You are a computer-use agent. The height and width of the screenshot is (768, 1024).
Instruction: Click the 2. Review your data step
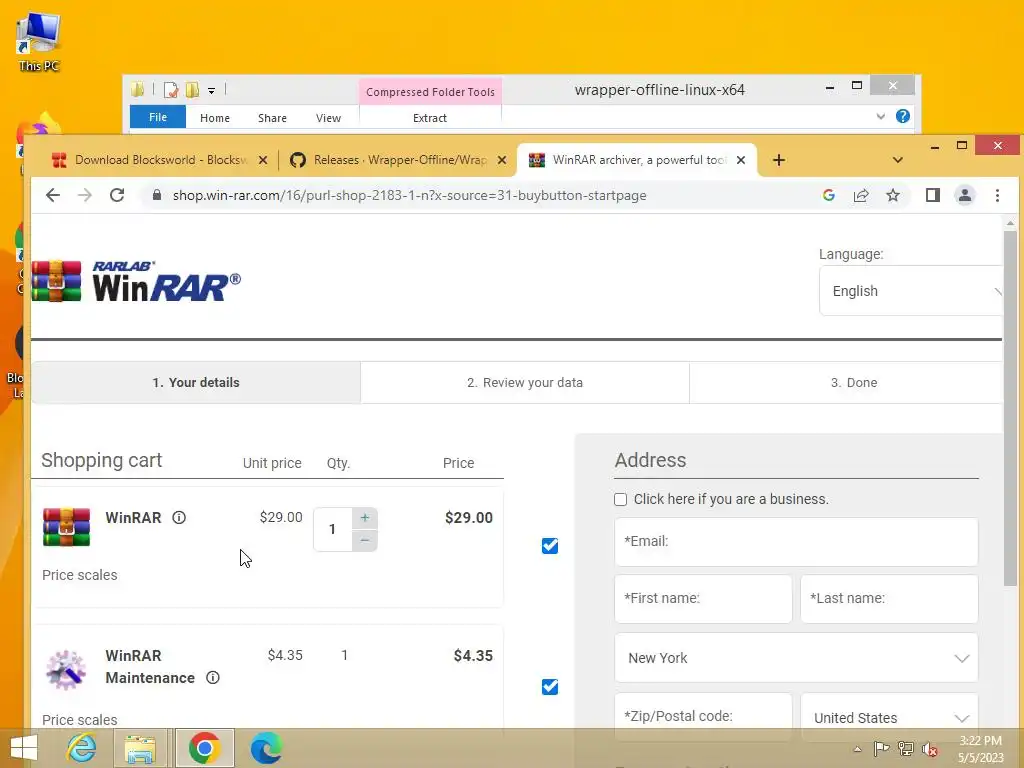tap(524, 383)
